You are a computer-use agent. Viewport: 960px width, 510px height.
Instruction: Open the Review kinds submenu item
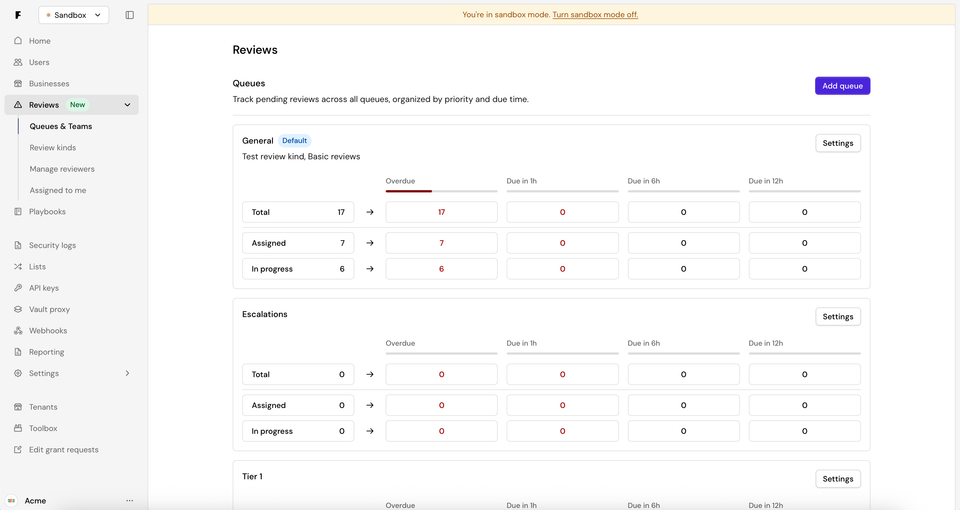point(53,148)
